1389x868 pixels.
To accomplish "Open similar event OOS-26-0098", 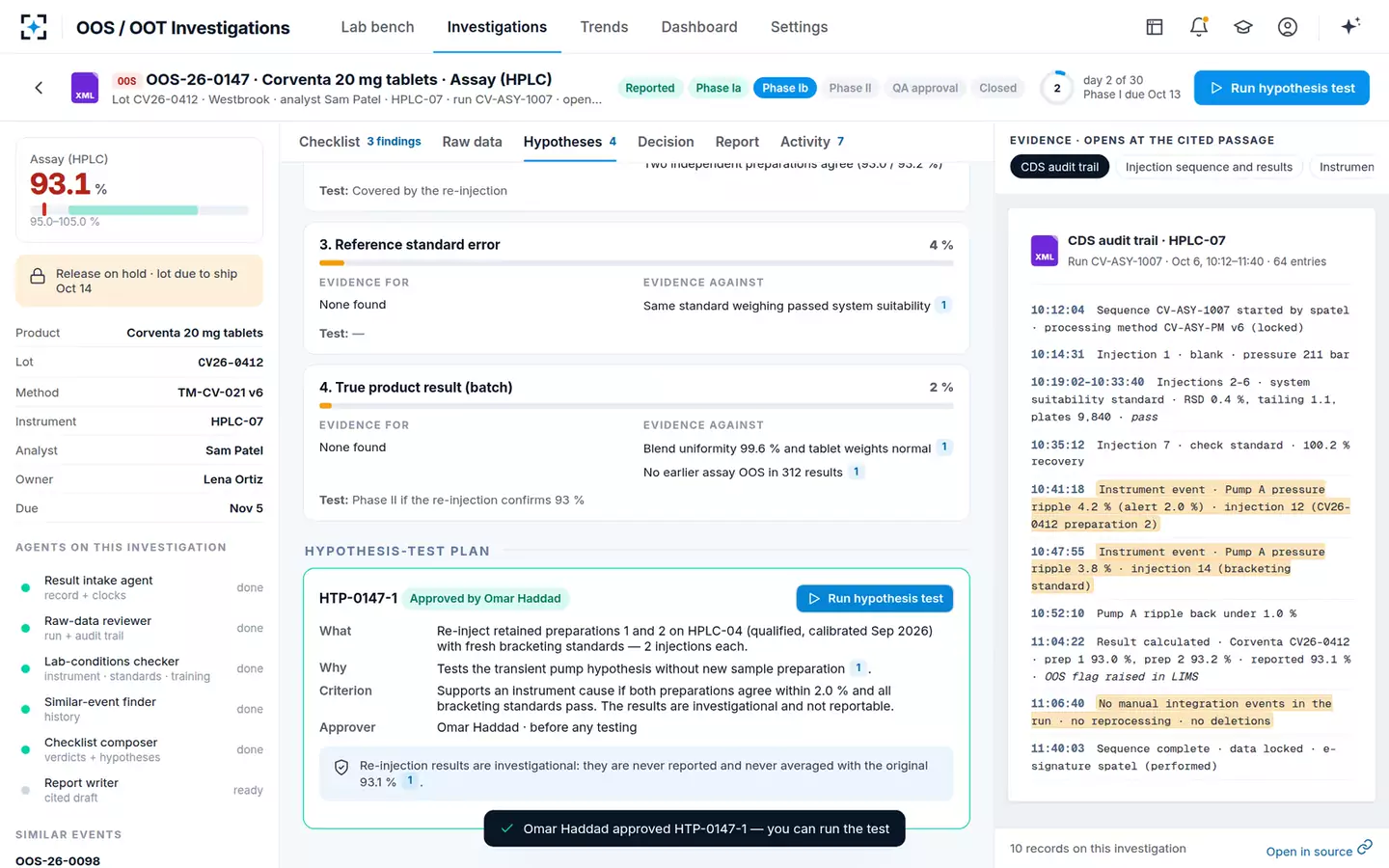I will (x=58, y=860).
